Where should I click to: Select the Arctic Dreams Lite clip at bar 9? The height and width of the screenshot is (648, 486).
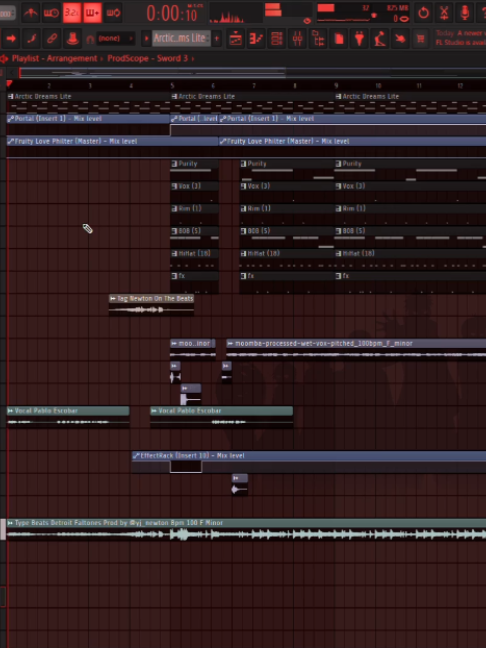coord(410,103)
